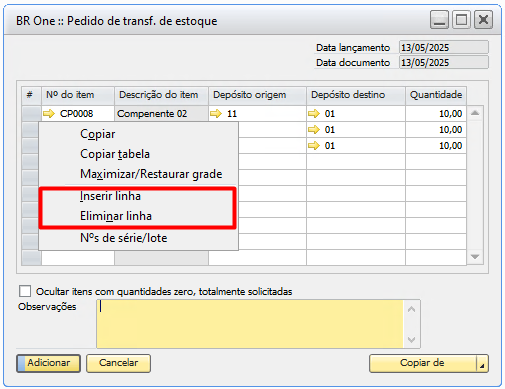Click the Data lançamento date field
505x389 pixels.
(444, 47)
